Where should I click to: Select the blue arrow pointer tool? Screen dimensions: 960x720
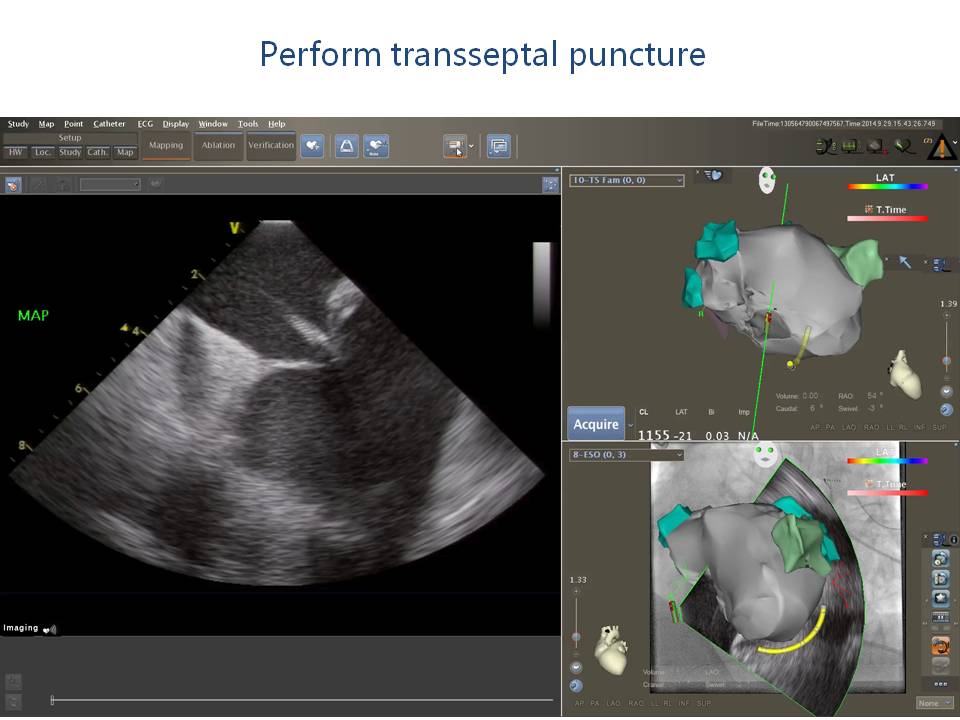point(905,262)
